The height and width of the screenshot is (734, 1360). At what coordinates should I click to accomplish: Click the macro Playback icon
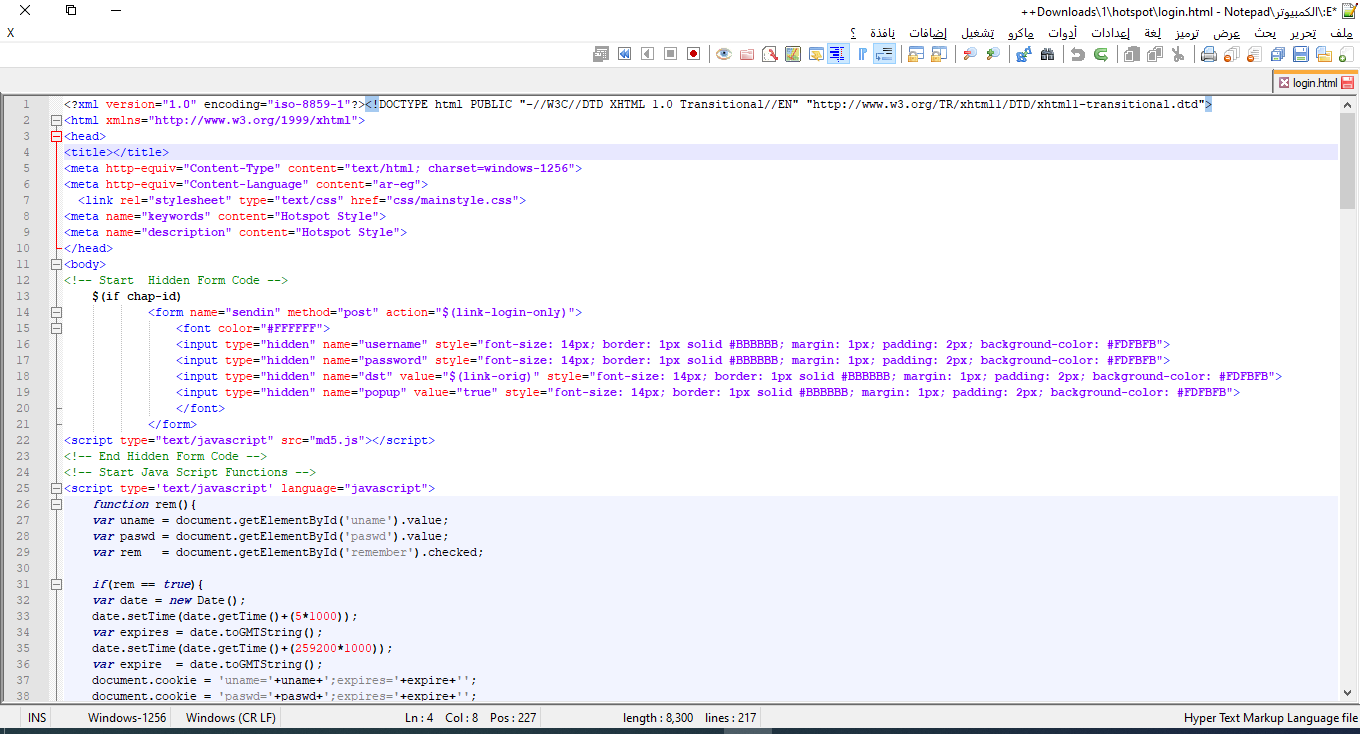coord(647,54)
